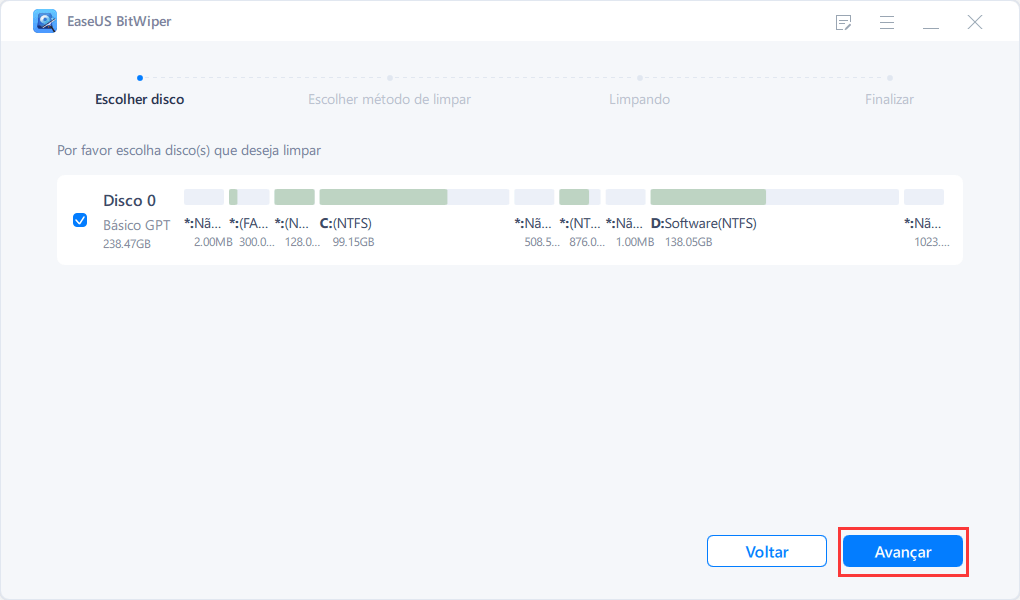Select the D:Software(NTFS) partition usage bar

(x=774, y=197)
